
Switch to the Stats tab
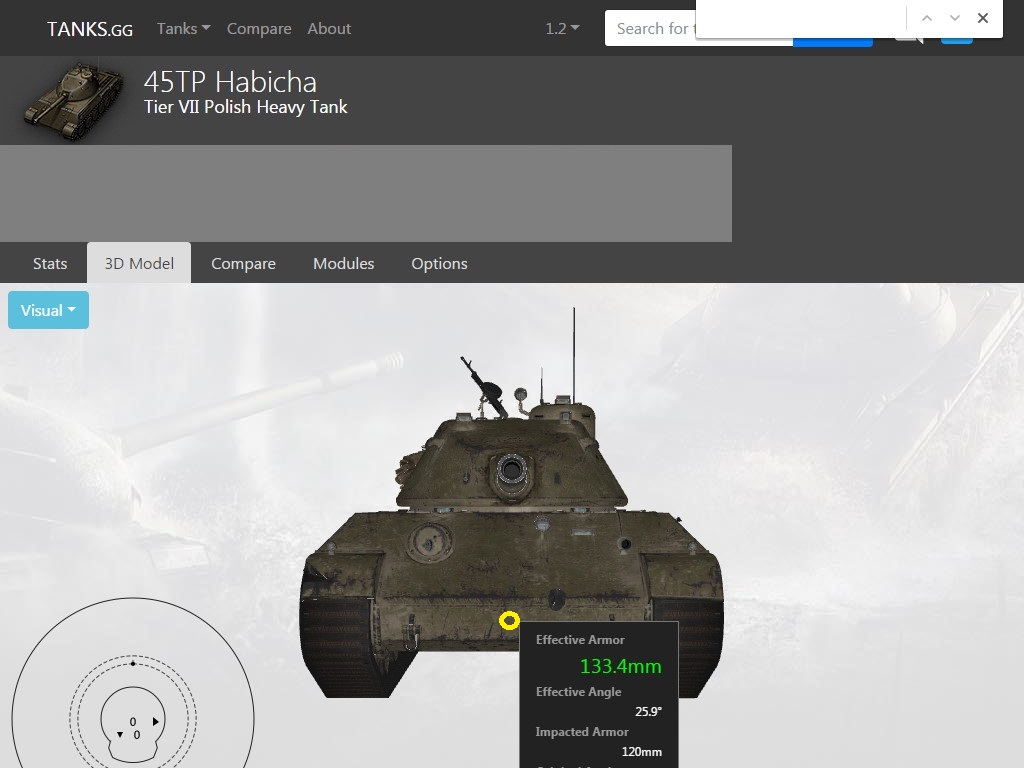pyautogui.click(x=50, y=263)
